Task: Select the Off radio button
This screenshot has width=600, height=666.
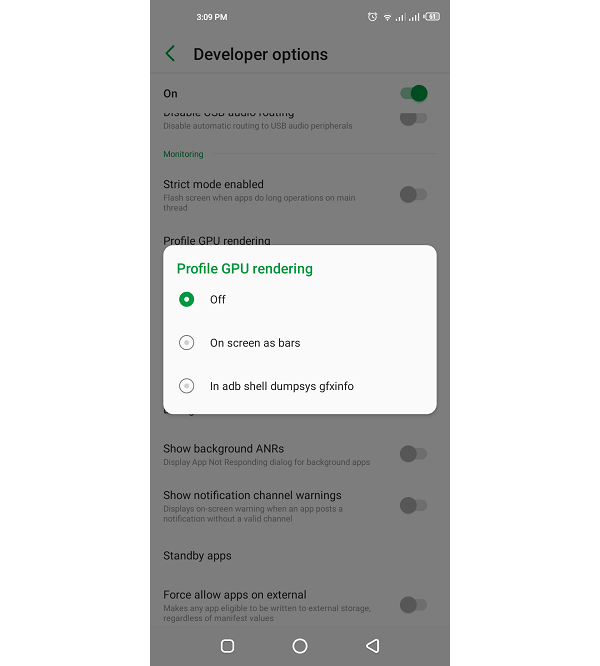Action: pyautogui.click(x=186, y=299)
